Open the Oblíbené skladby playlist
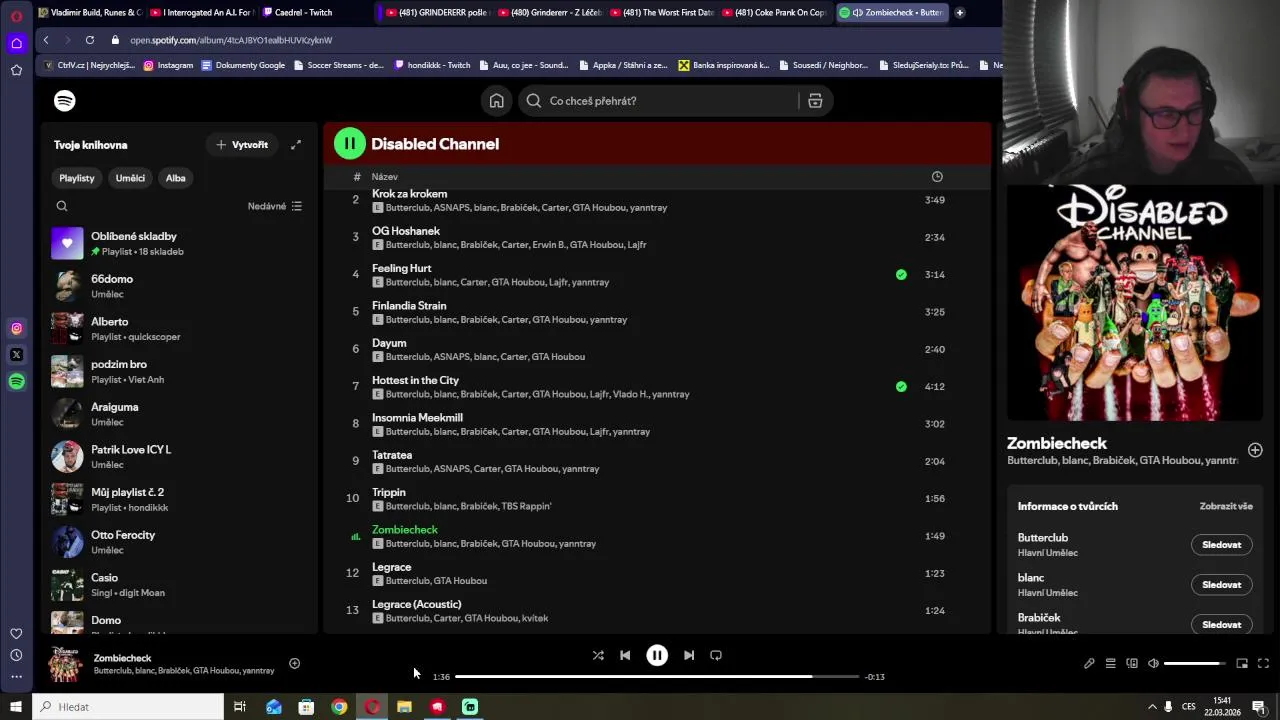Viewport: 1280px width, 720px height. click(180, 243)
